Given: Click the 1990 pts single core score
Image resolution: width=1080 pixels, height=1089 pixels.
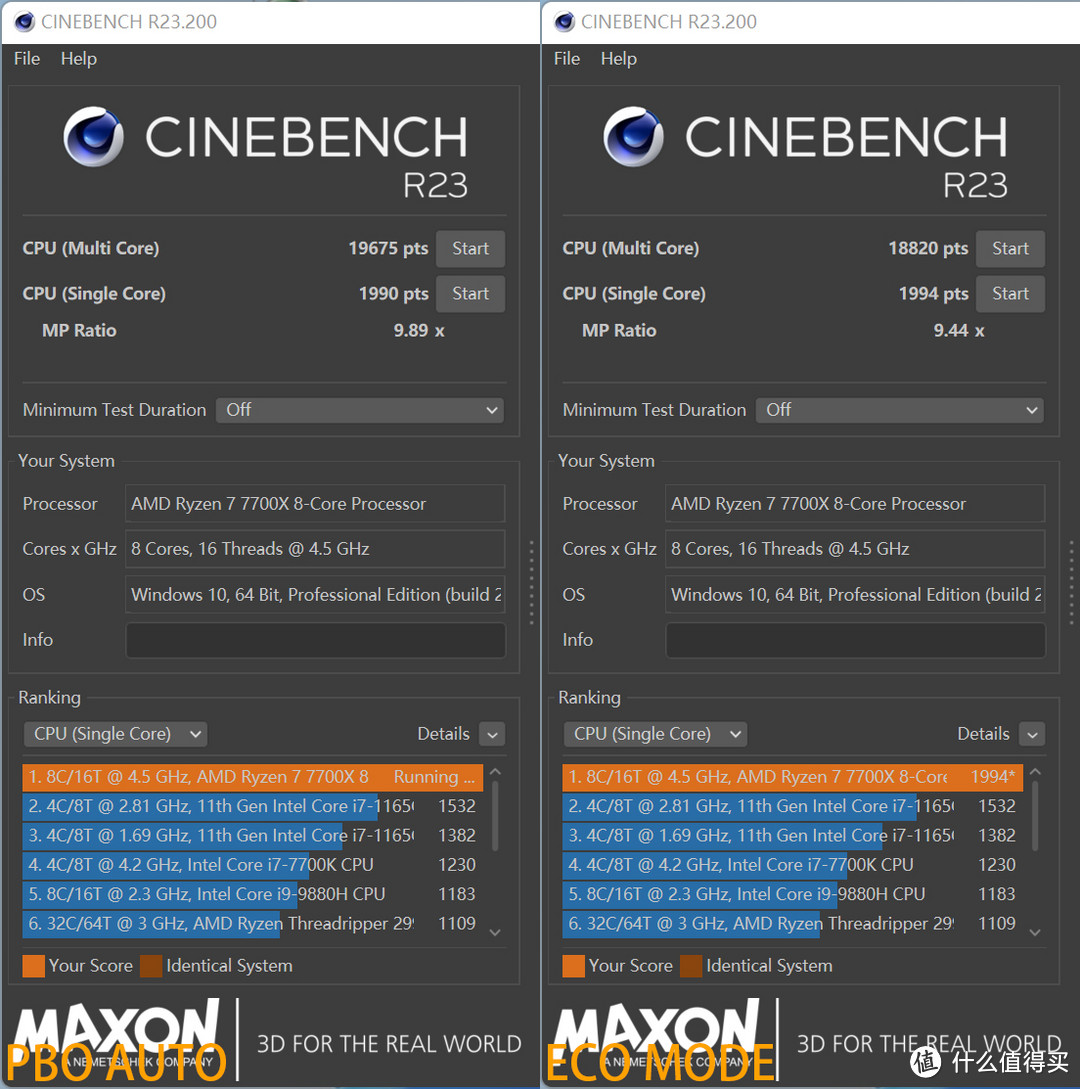Looking at the screenshot, I should (x=394, y=294).
